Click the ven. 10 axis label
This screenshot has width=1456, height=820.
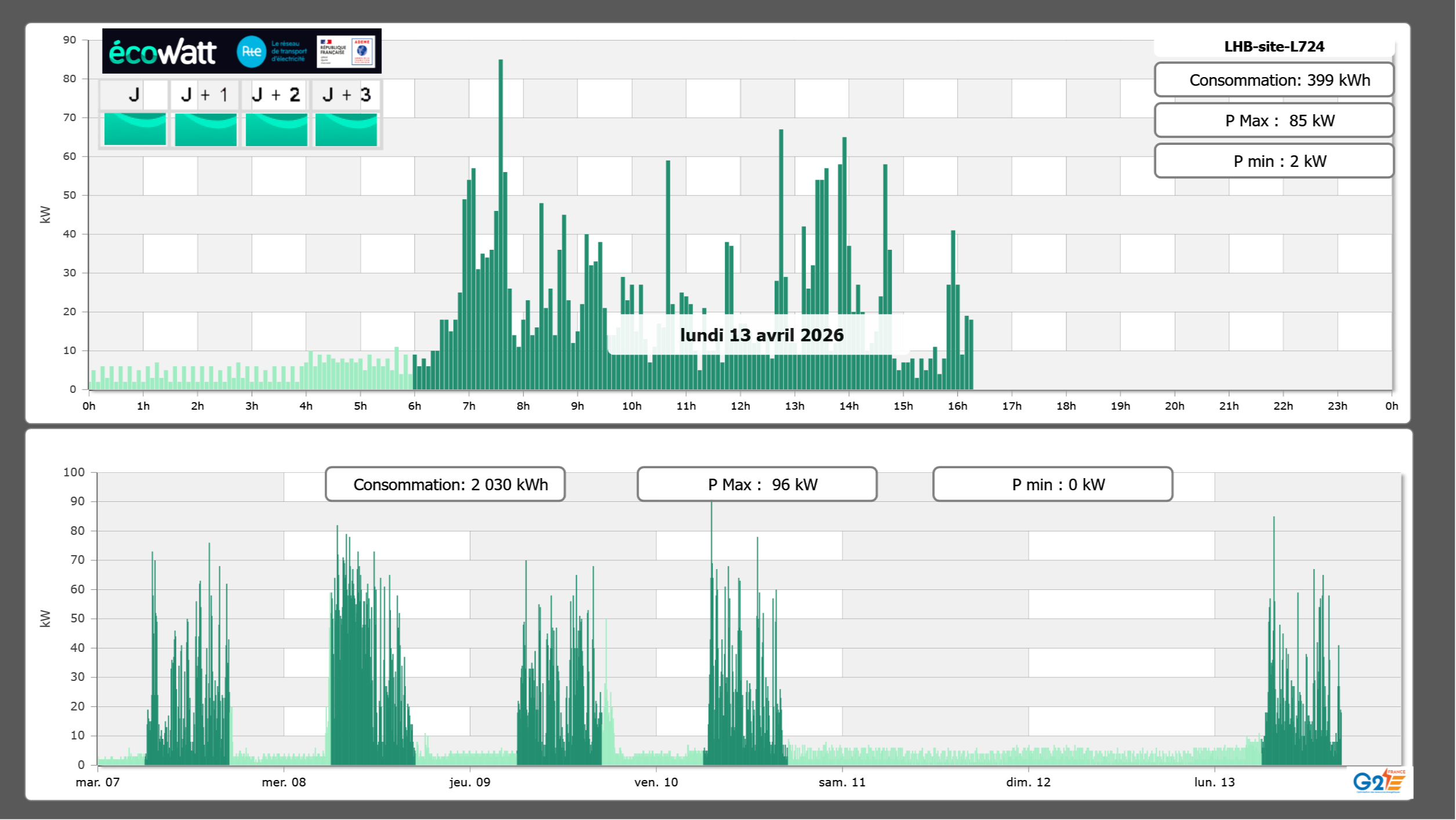click(x=656, y=782)
